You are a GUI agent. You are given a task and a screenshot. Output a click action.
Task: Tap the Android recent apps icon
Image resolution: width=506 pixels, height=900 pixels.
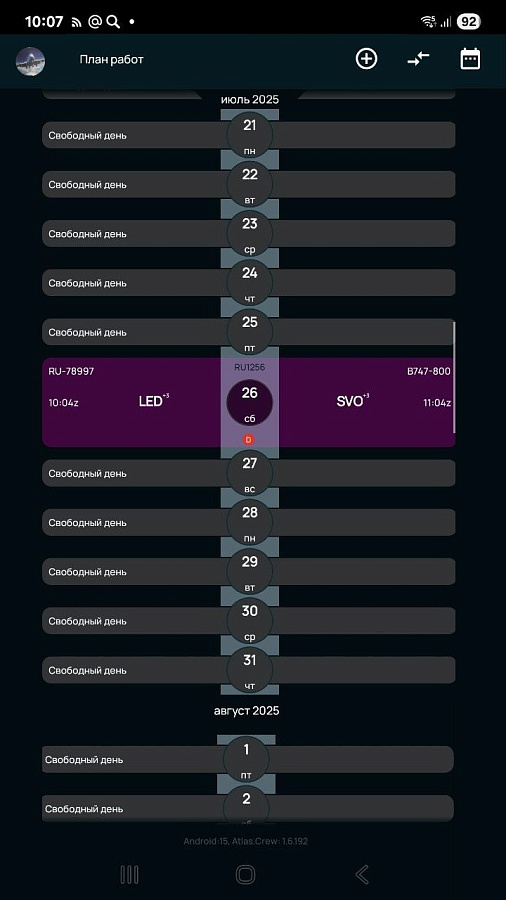pyautogui.click(x=130, y=874)
